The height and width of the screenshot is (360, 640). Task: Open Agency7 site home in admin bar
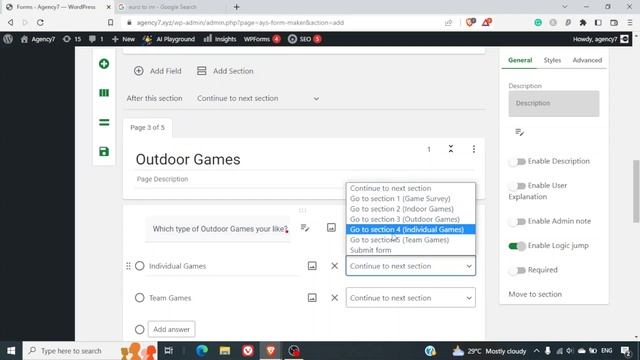click(38, 39)
